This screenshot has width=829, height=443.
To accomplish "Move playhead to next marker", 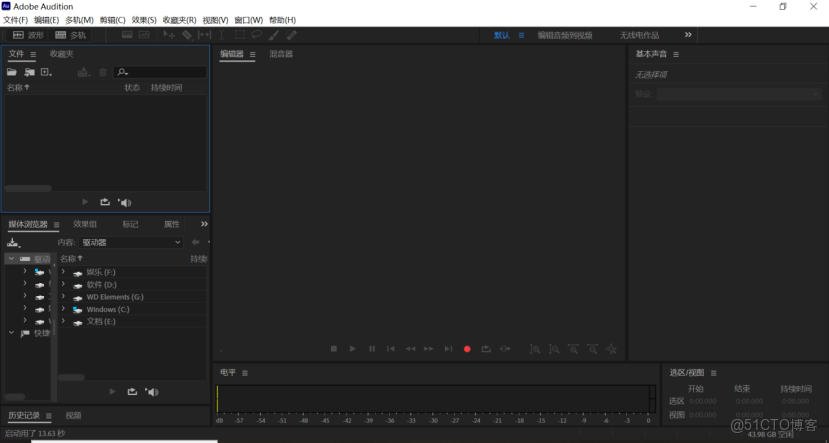I will click(x=448, y=349).
